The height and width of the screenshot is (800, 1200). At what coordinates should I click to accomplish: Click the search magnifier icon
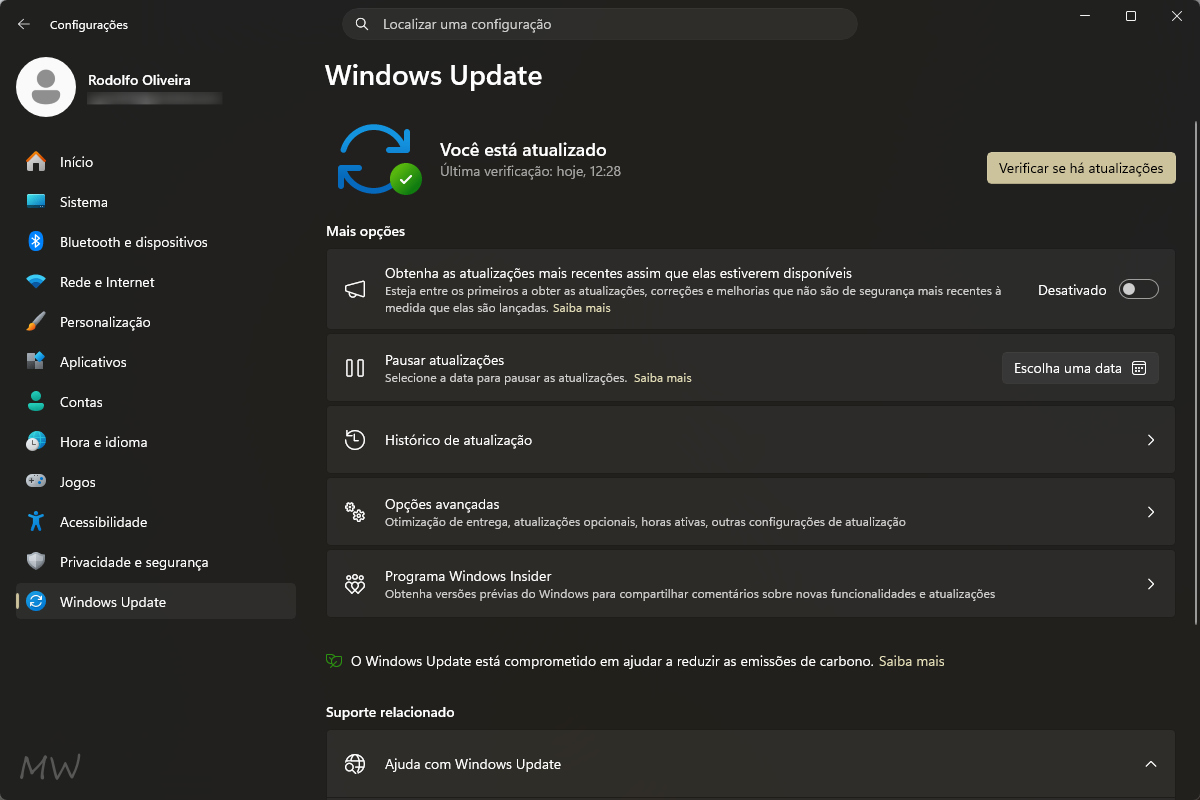pyautogui.click(x=361, y=24)
